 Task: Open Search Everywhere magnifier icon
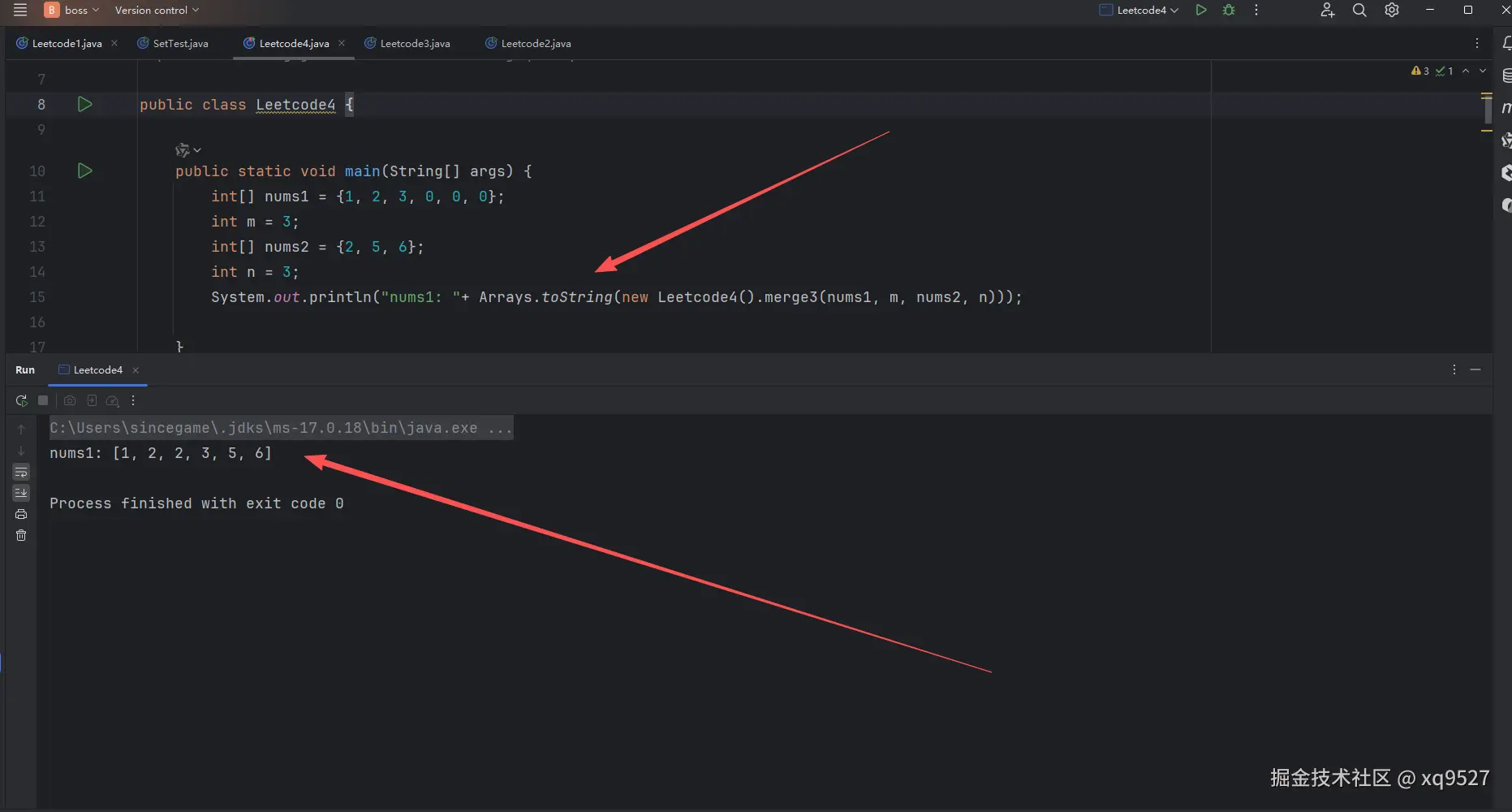click(x=1359, y=11)
